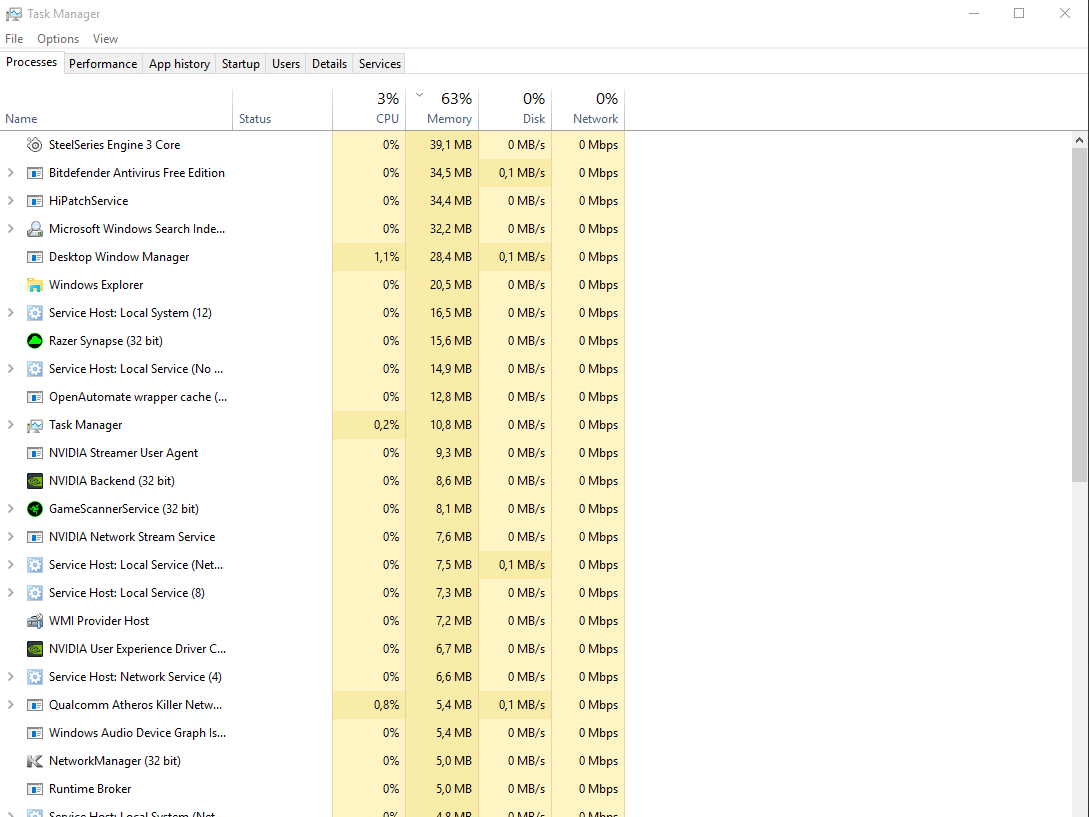Select Razer Synapse (32 bit) name text
Screen dimensions: 1089x817
pos(106,341)
